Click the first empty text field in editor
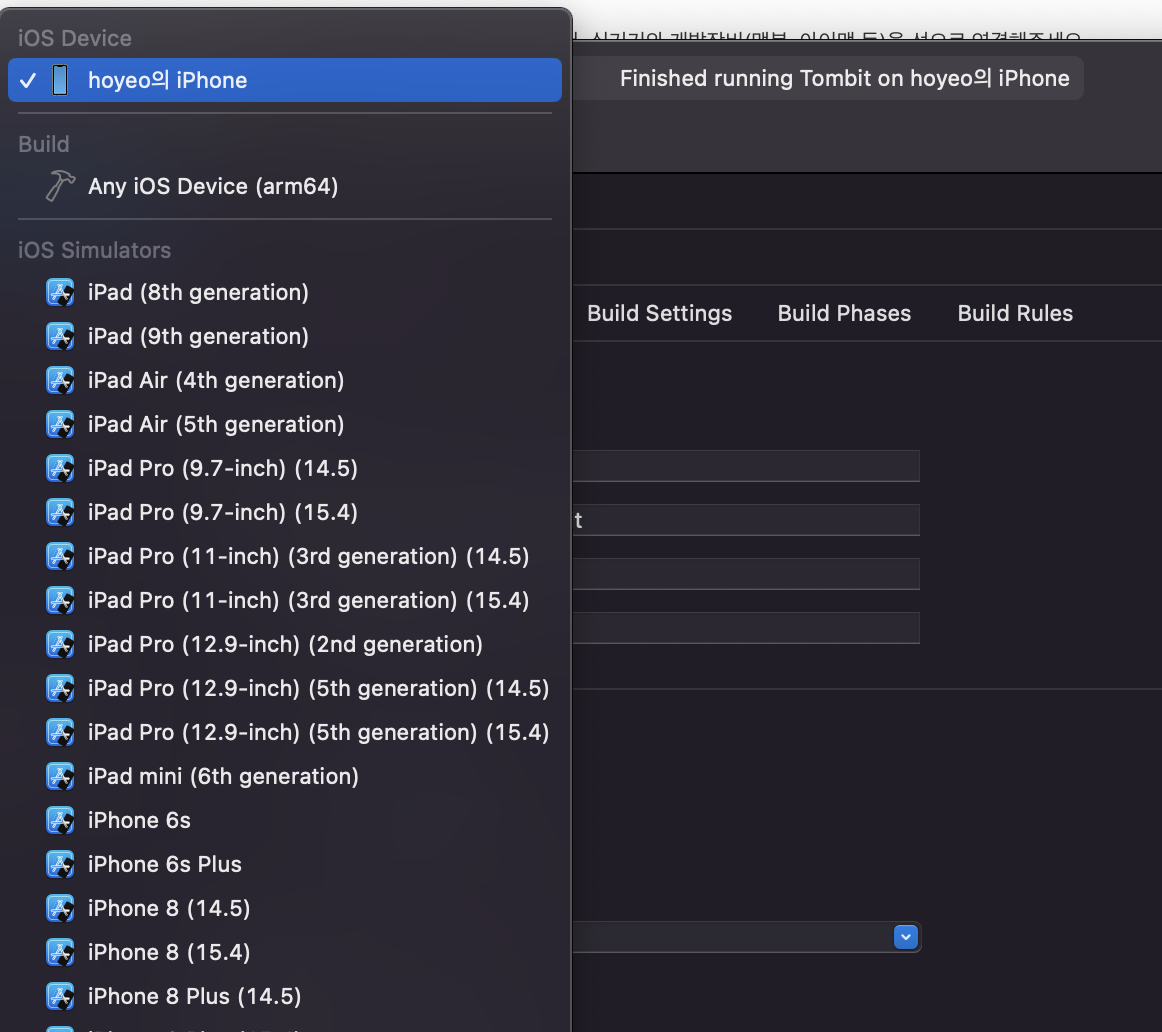 746,466
